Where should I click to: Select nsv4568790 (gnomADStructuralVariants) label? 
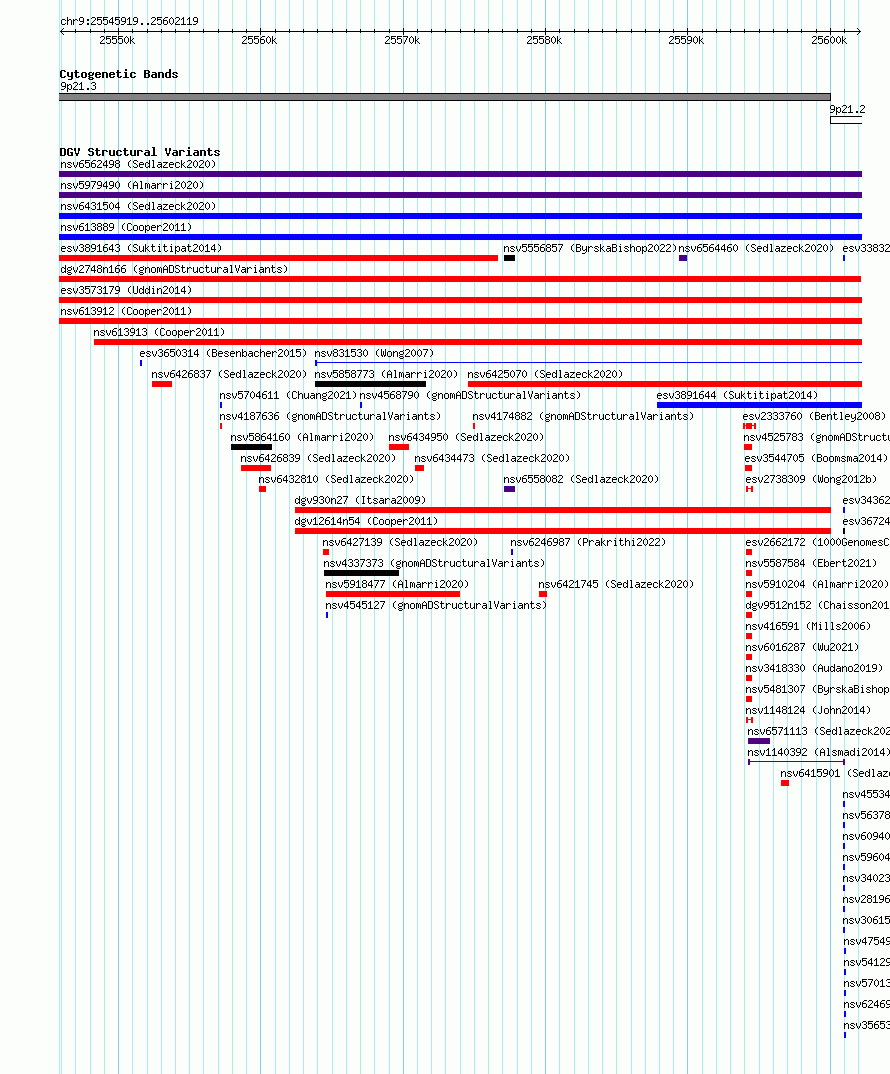pyautogui.click(x=470, y=396)
